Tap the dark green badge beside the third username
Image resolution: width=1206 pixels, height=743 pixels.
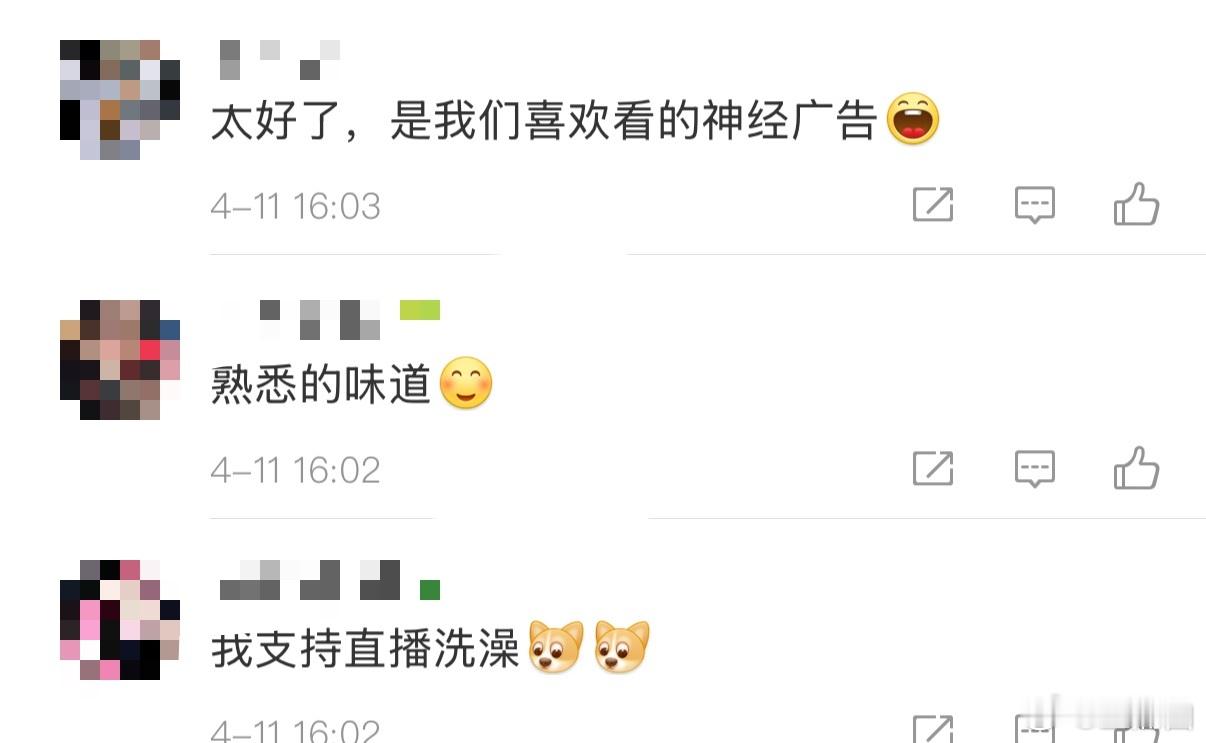pos(430,590)
